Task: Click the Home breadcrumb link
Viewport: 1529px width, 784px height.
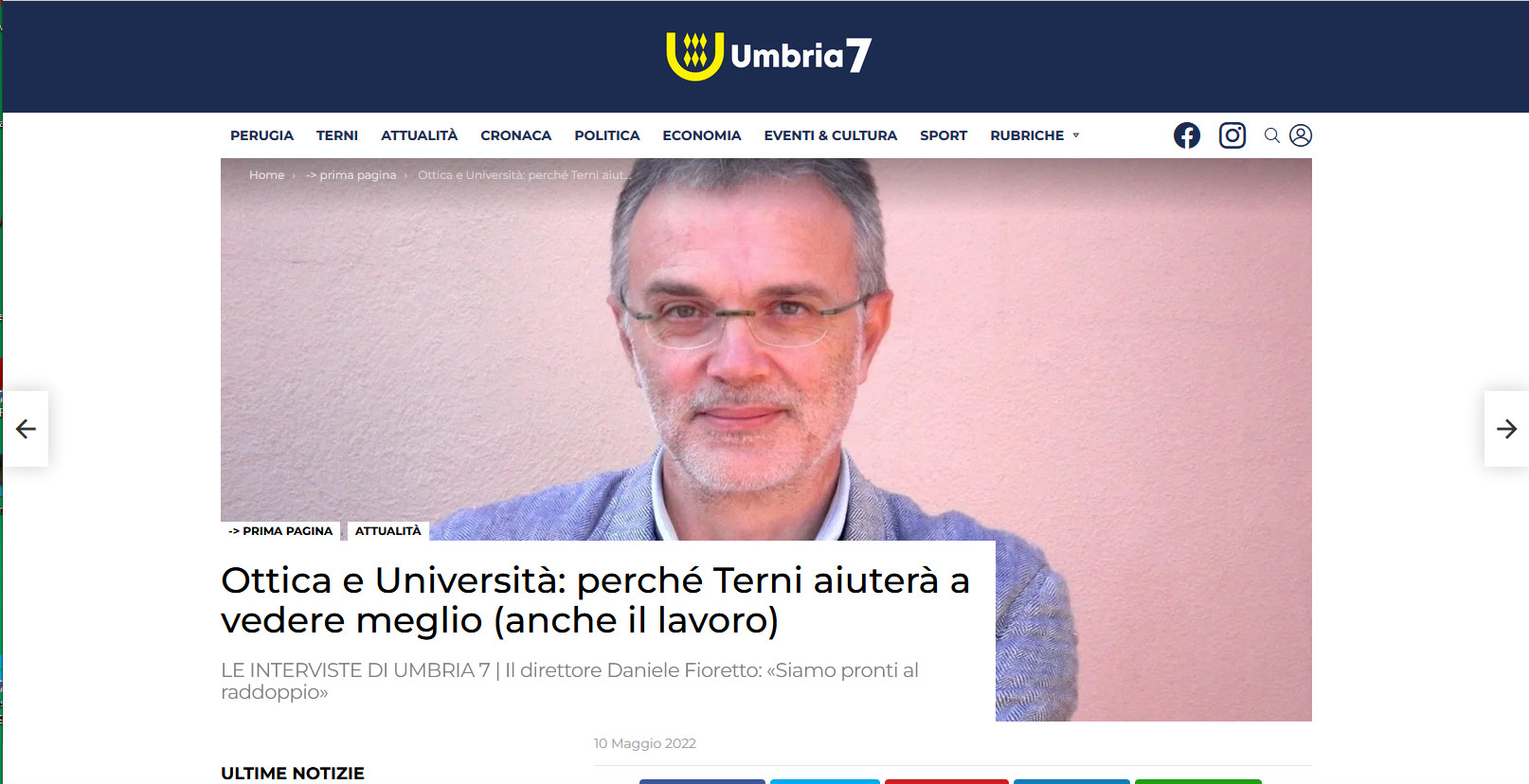Action: point(266,175)
